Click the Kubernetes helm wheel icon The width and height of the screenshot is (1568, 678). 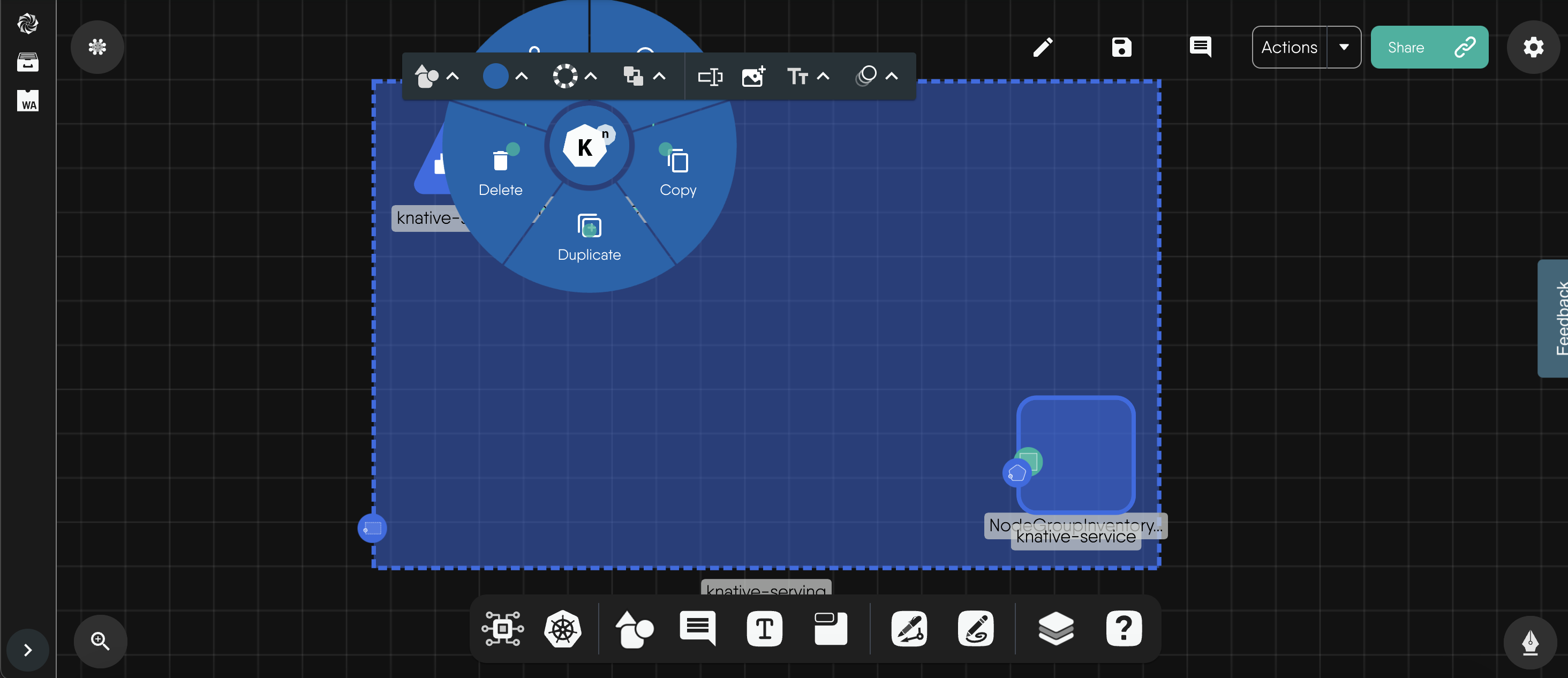tap(562, 628)
